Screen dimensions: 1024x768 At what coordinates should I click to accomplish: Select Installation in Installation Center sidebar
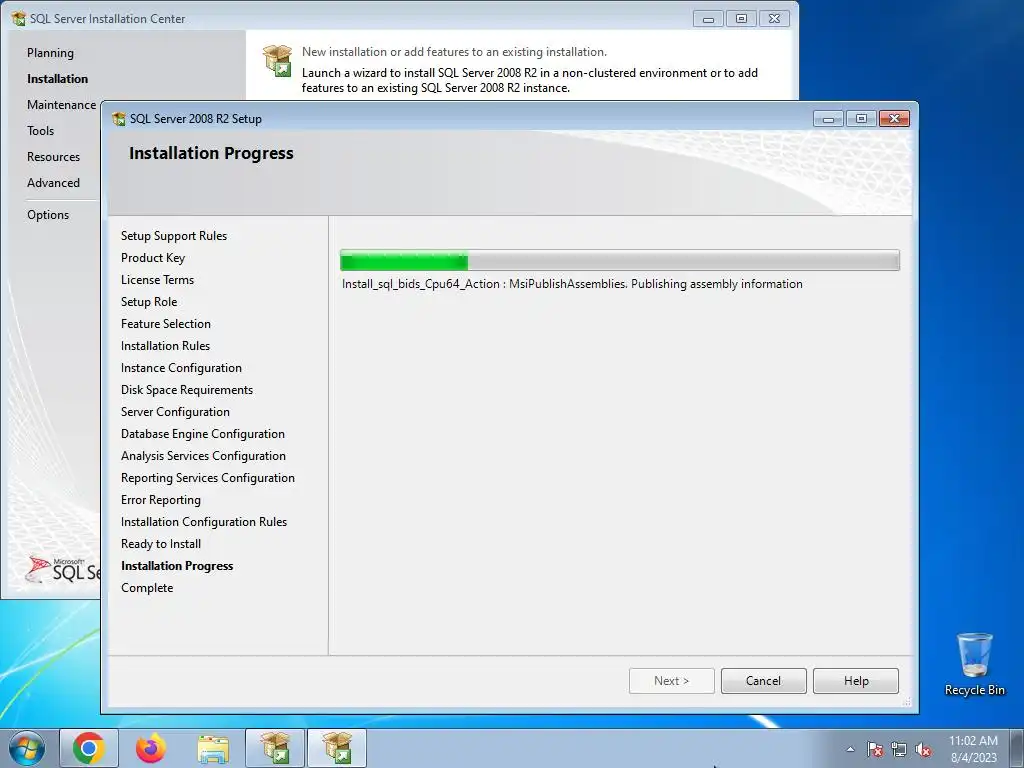pyautogui.click(x=57, y=79)
